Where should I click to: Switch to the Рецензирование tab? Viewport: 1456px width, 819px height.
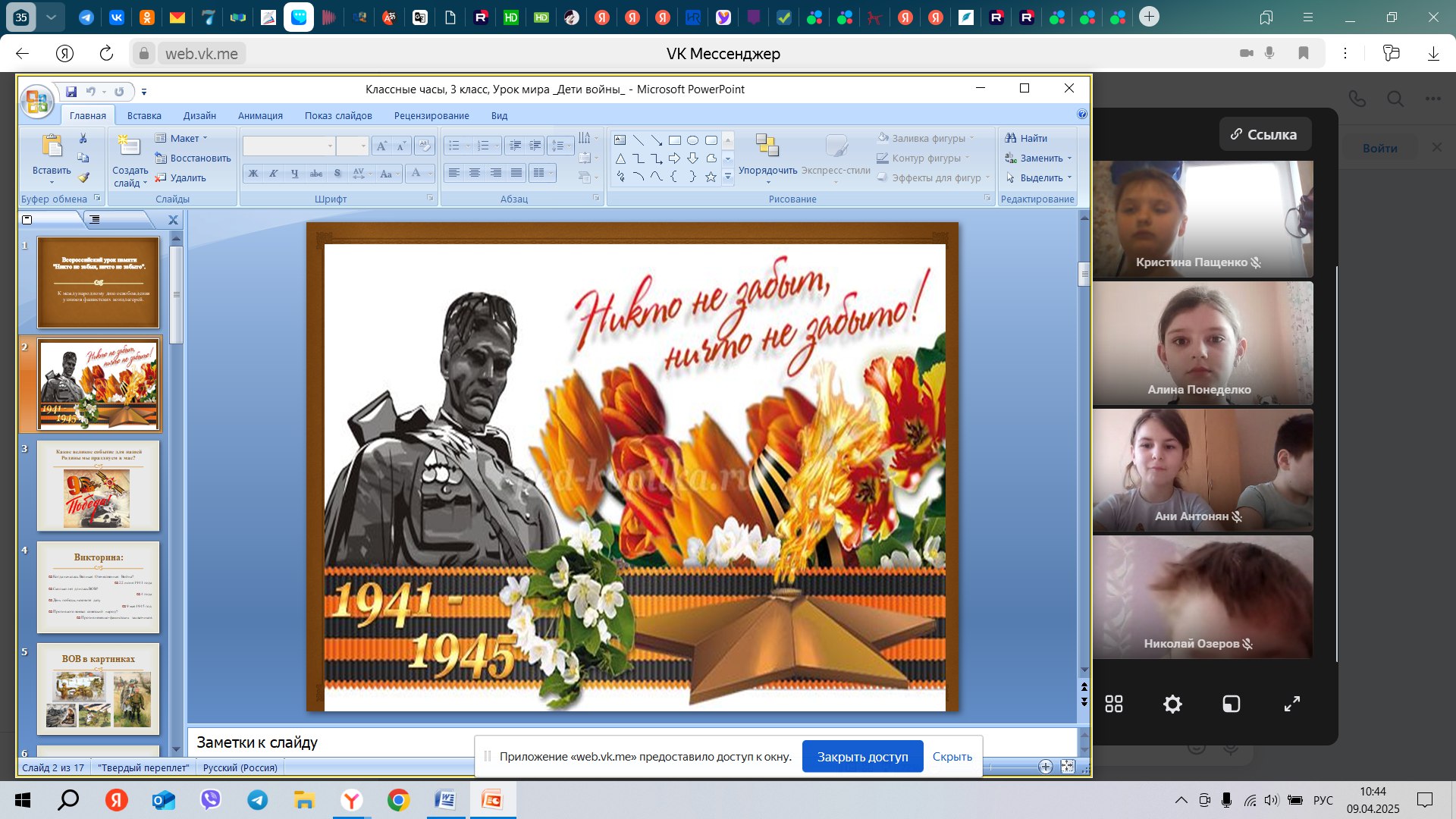[x=431, y=115]
